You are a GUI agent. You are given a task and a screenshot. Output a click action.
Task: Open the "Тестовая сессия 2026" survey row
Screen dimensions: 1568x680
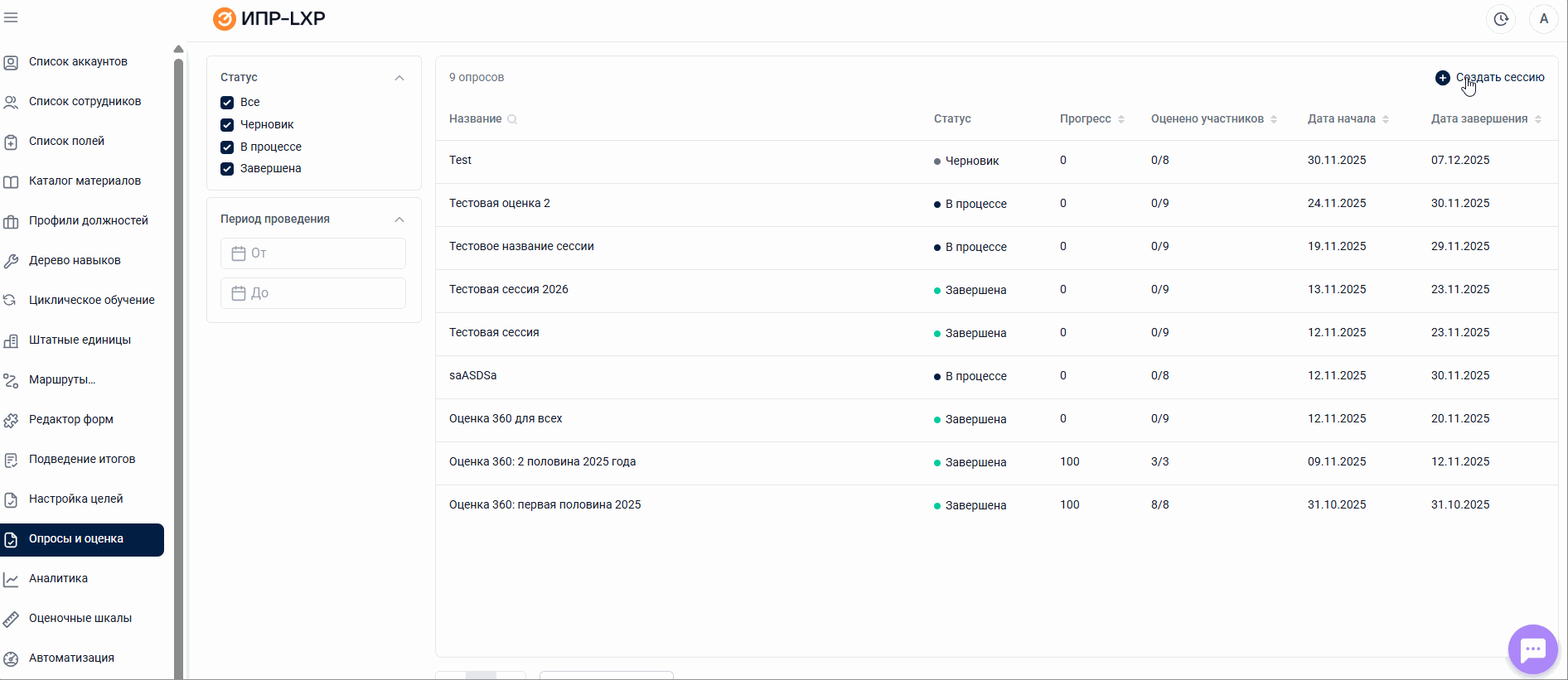(508, 290)
